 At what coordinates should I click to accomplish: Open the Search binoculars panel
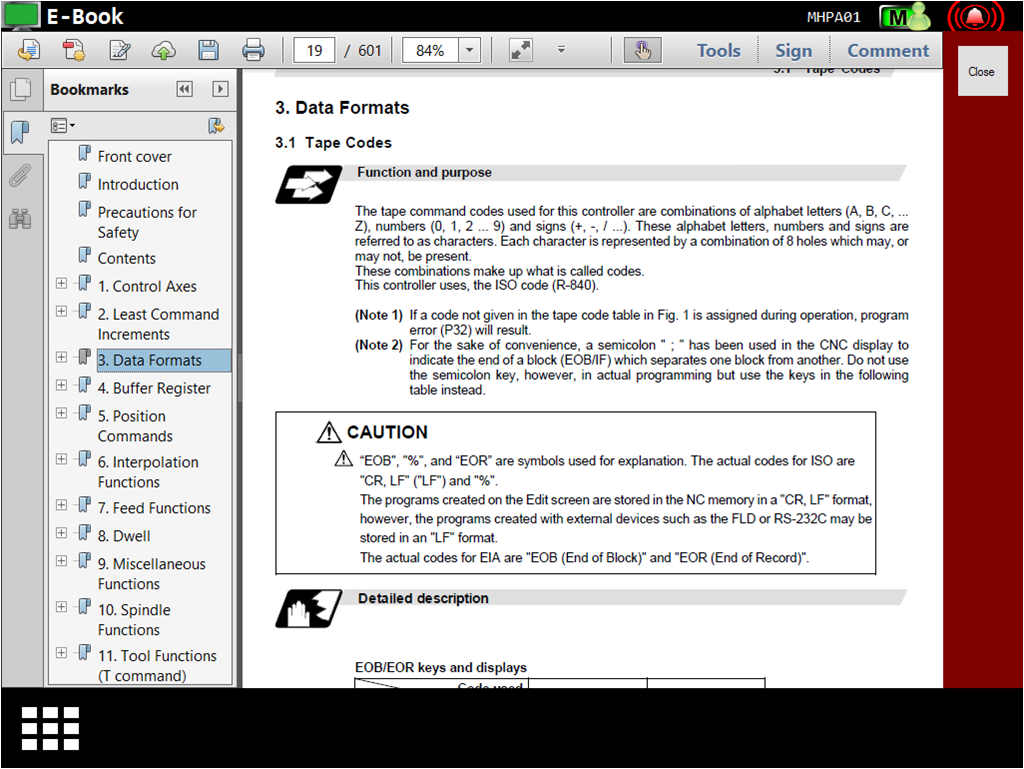tap(19, 218)
